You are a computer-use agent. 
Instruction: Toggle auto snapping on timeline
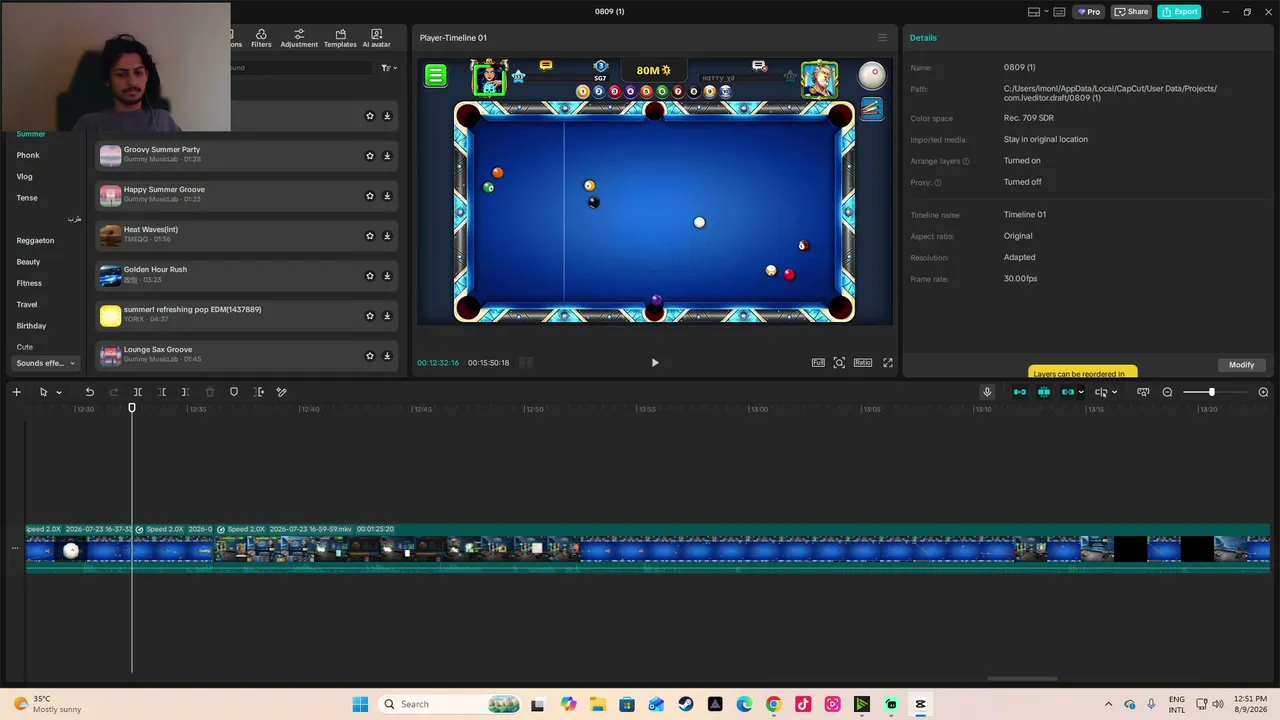[1044, 392]
